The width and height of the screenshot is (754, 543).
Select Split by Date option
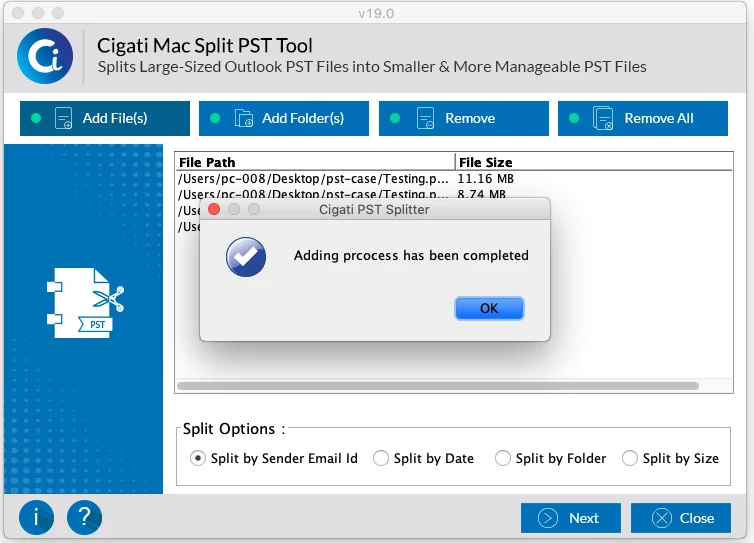click(x=424, y=458)
